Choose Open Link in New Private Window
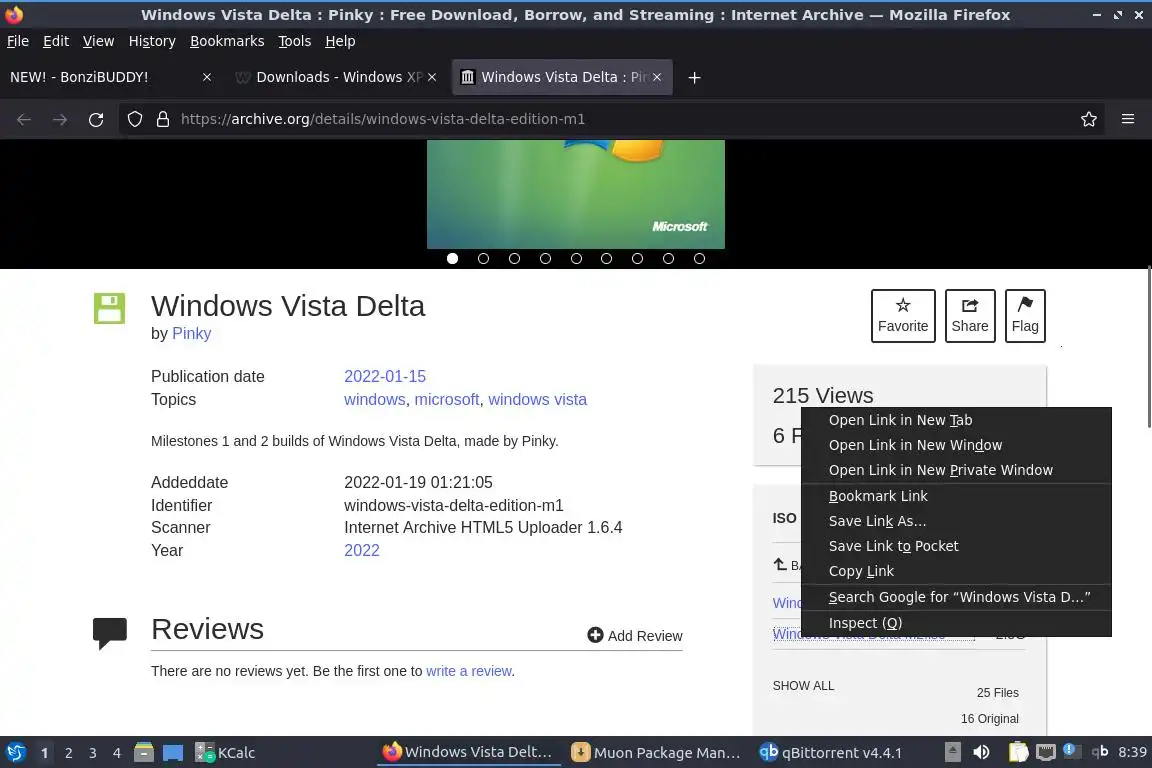Image resolution: width=1152 pixels, height=768 pixels. [956, 470]
